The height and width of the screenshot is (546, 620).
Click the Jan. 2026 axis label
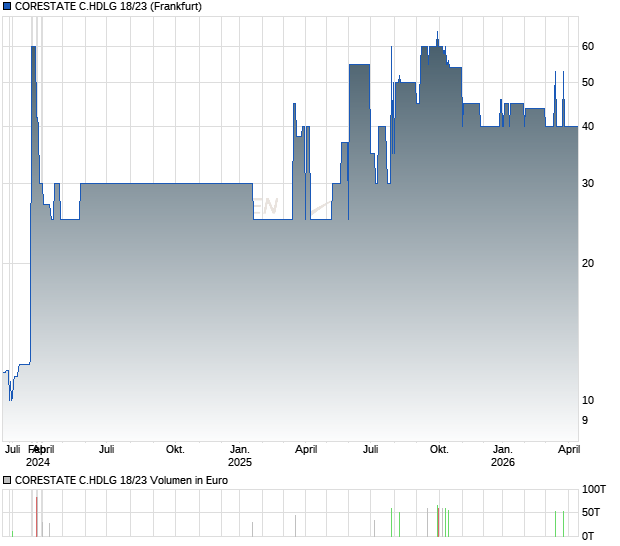click(503, 456)
